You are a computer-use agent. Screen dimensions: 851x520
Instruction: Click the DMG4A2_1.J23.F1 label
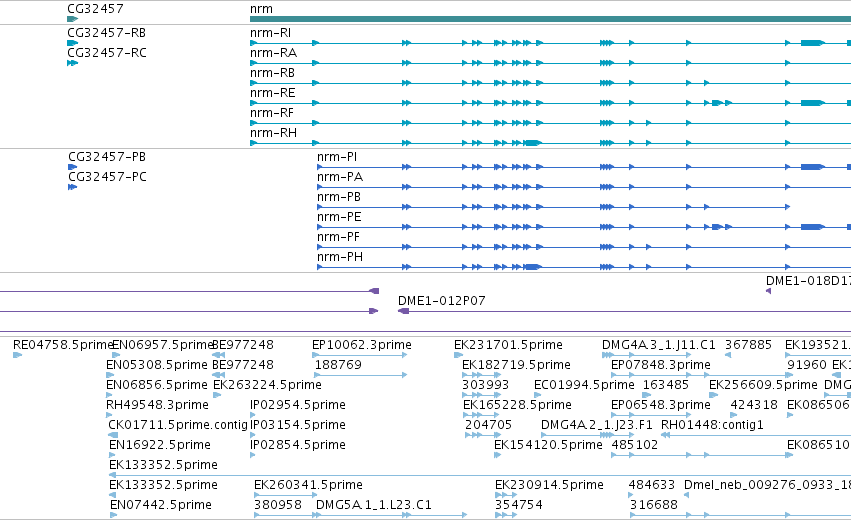[597, 425]
